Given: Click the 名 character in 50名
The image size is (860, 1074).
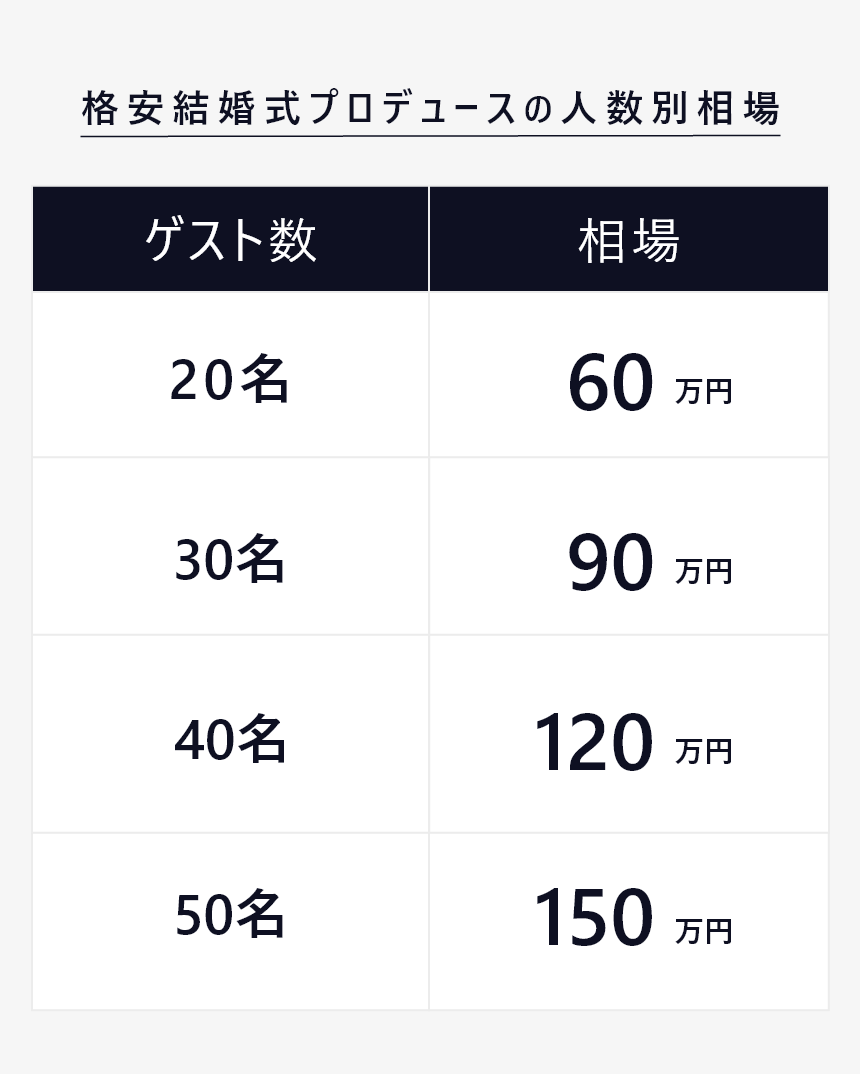Looking at the screenshot, I should point(262,913).
